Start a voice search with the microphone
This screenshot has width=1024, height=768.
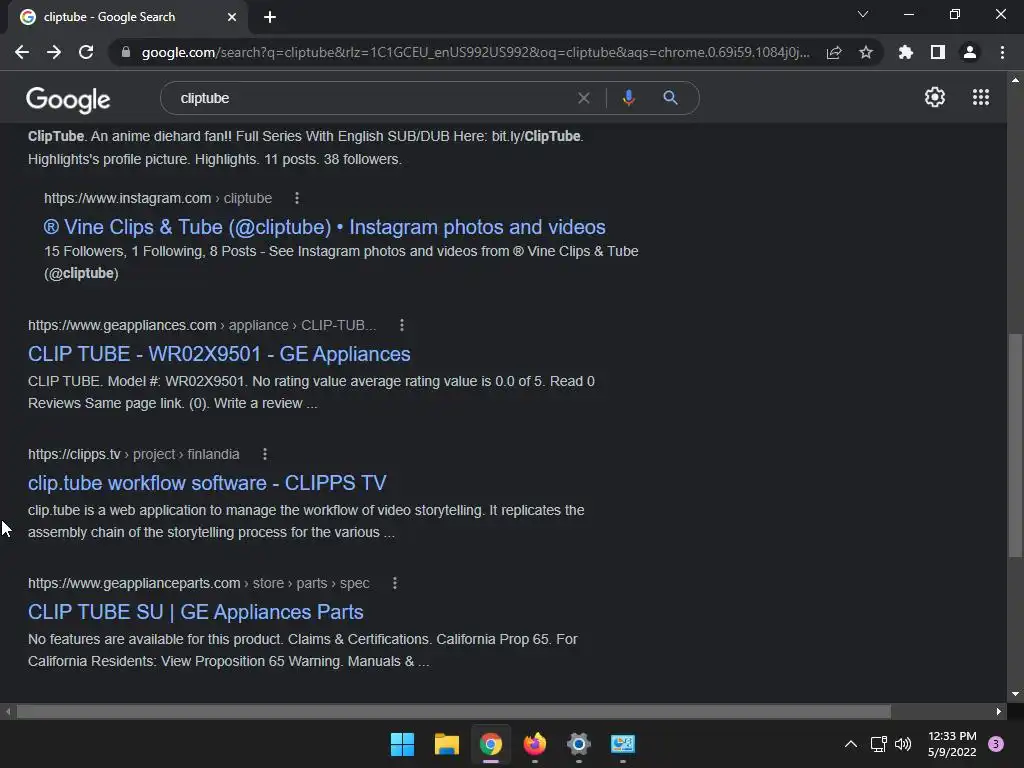point(628,98)
